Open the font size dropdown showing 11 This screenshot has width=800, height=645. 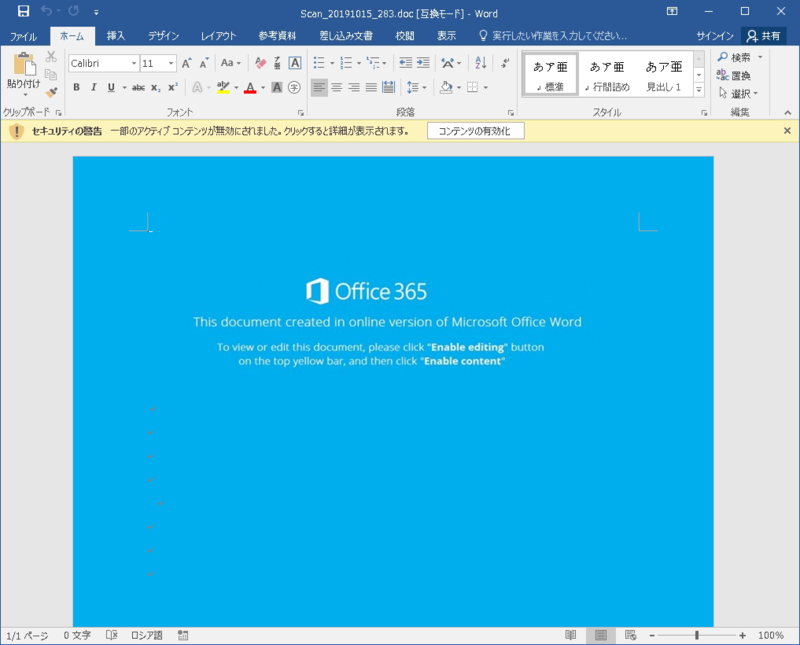click(171, 63)
